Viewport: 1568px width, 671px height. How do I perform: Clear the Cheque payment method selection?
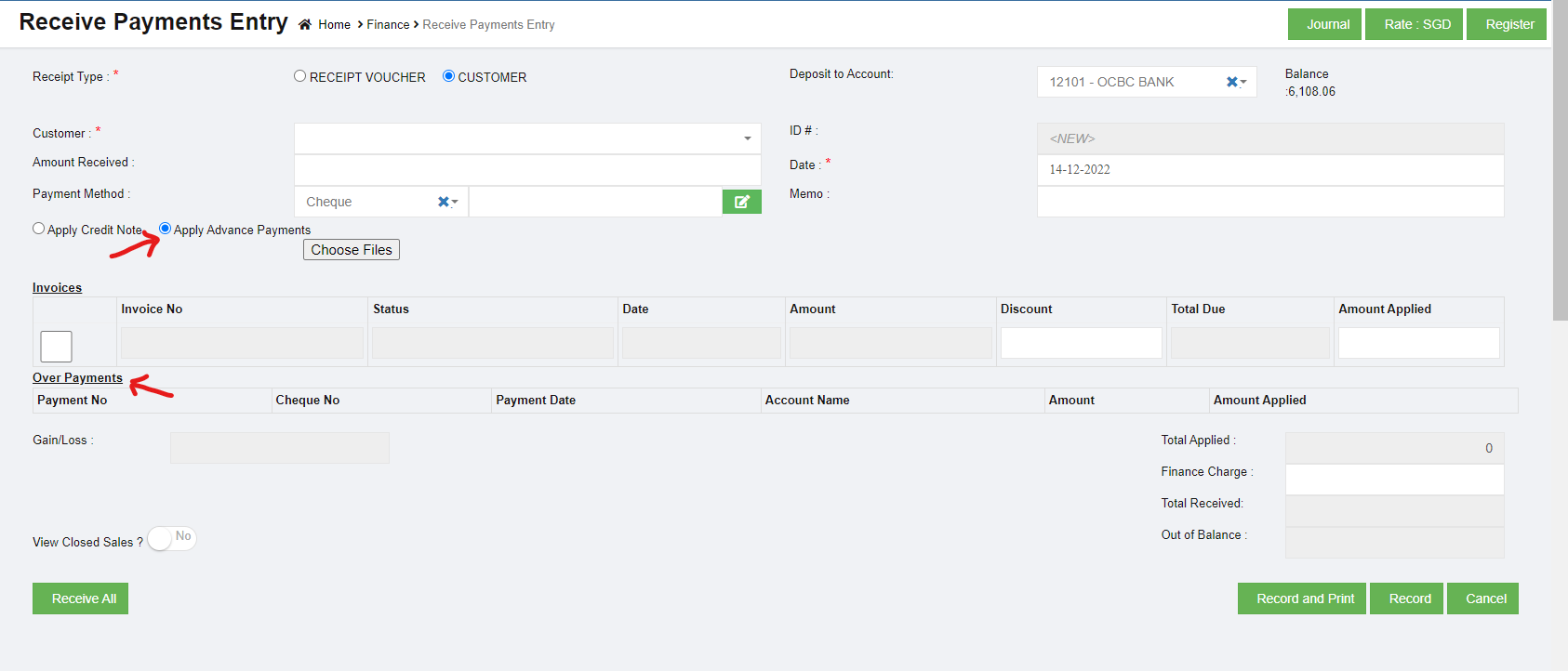pyautogui.click(x=444, y=202)
